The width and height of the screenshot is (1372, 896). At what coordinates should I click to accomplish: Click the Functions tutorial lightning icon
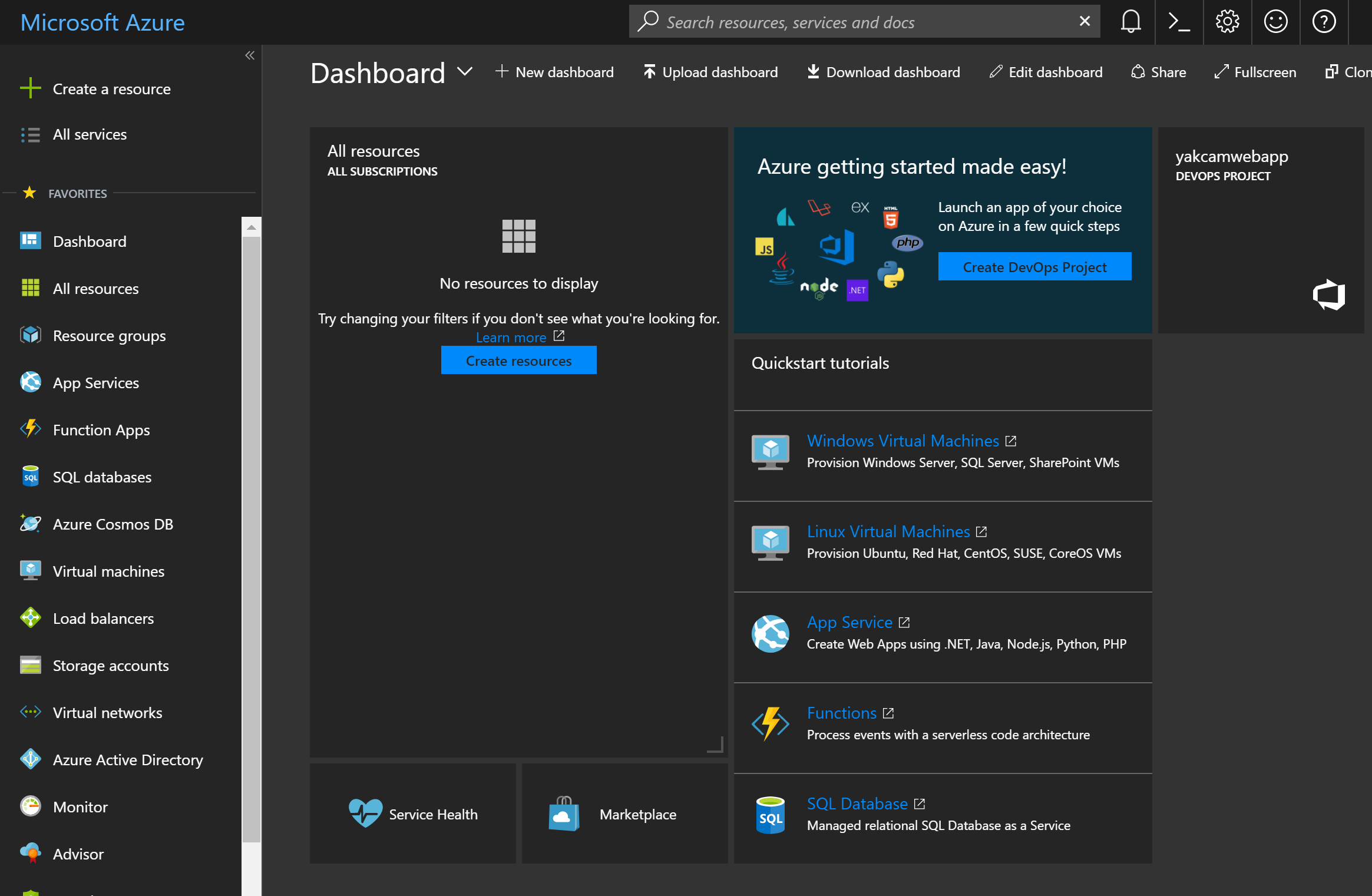pos(770,724)
